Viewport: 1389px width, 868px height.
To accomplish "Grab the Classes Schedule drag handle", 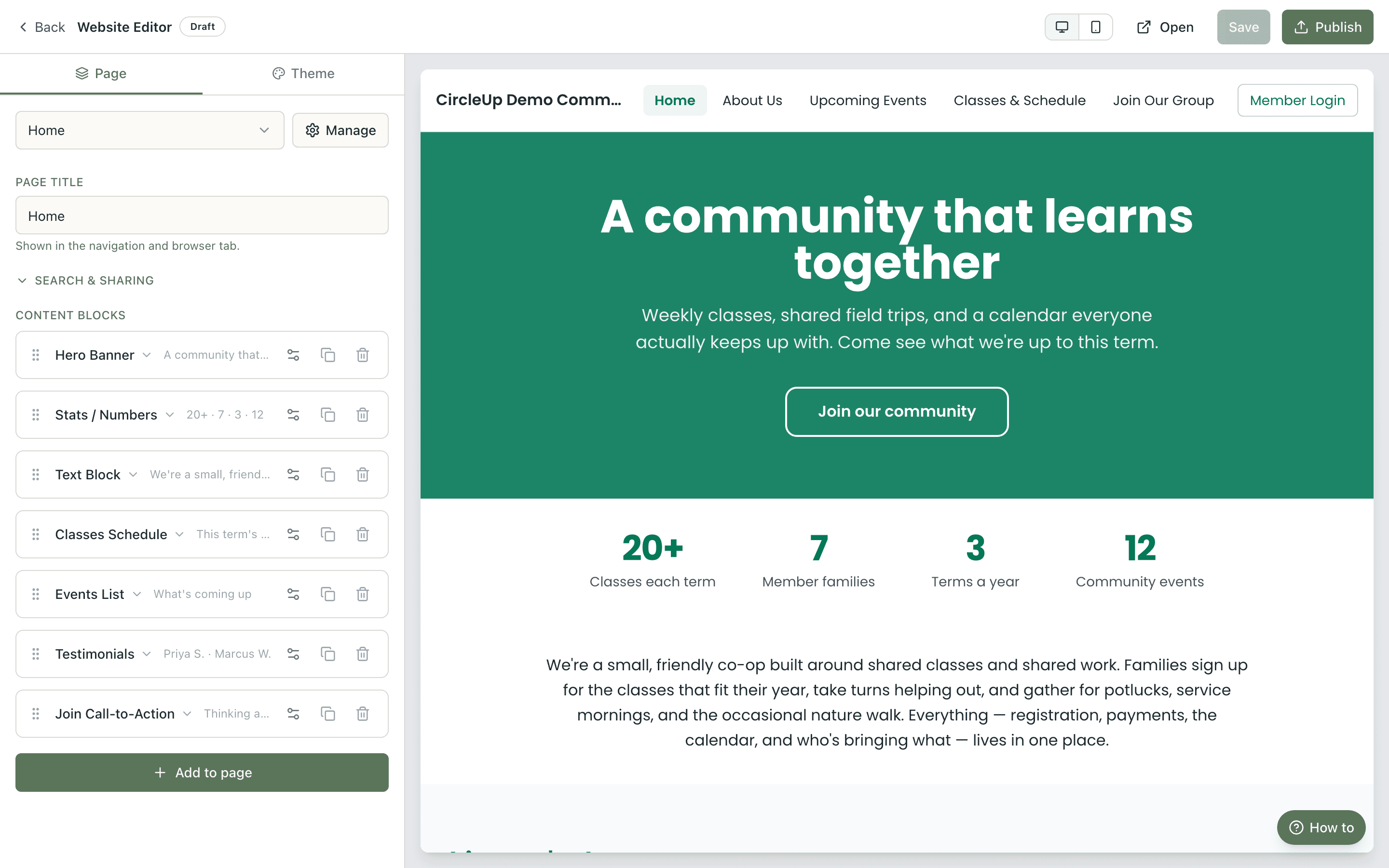I will [x=36, y=534].
